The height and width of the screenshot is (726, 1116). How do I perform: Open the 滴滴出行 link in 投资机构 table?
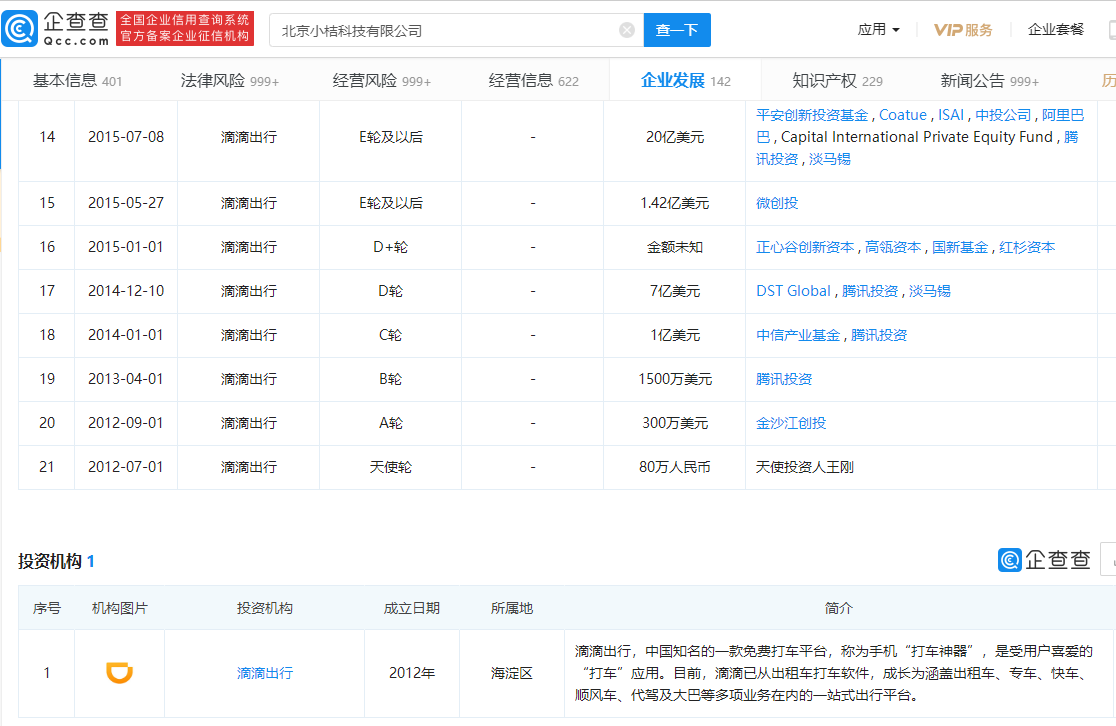point(263,672)
